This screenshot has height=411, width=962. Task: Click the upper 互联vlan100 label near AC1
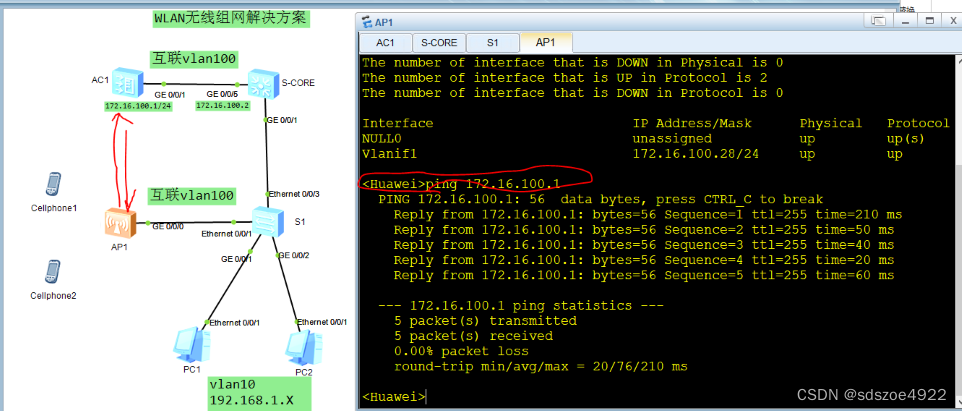point(194,59)
